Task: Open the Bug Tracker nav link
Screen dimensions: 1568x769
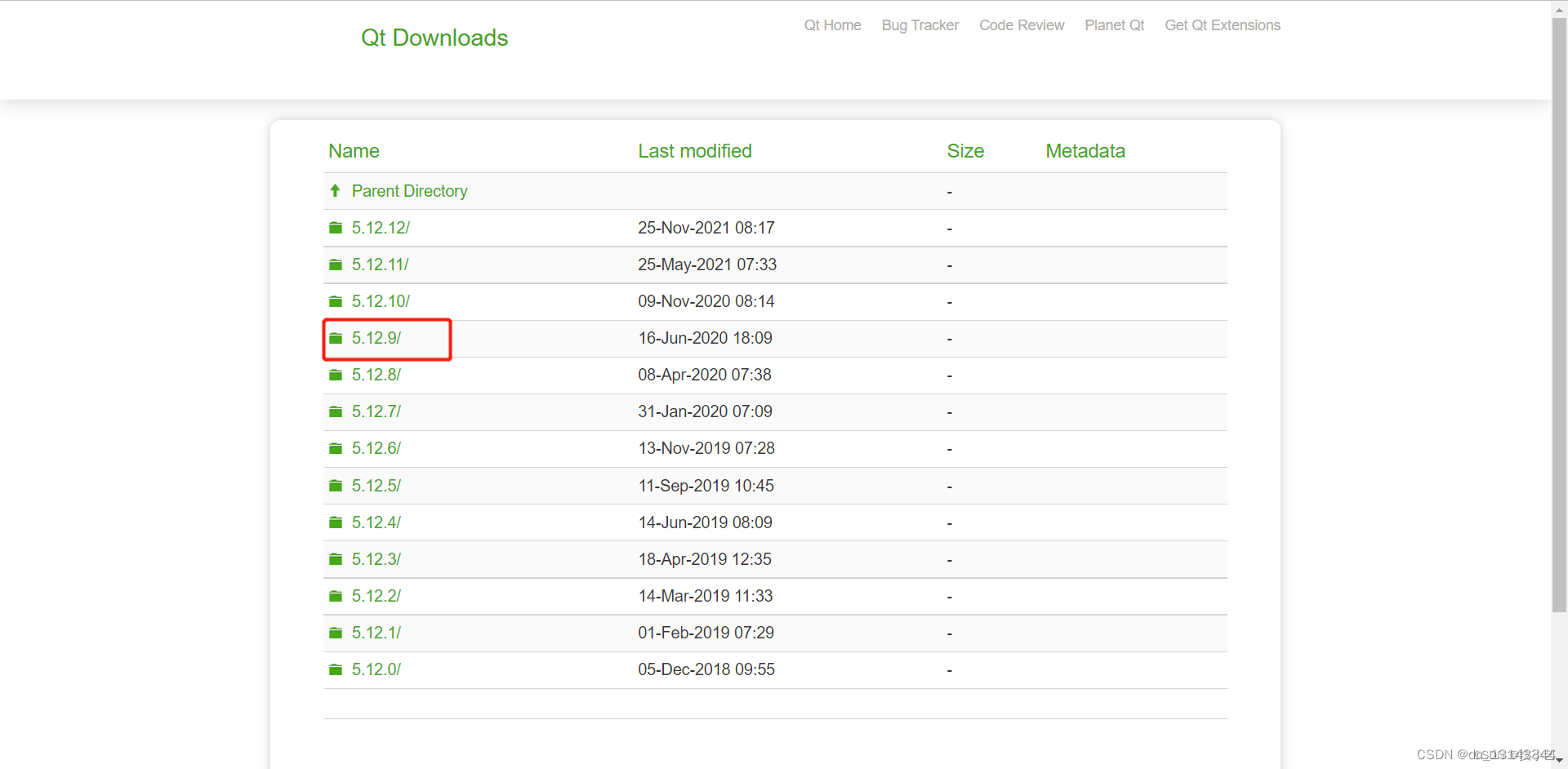Action: pos(920,25)
